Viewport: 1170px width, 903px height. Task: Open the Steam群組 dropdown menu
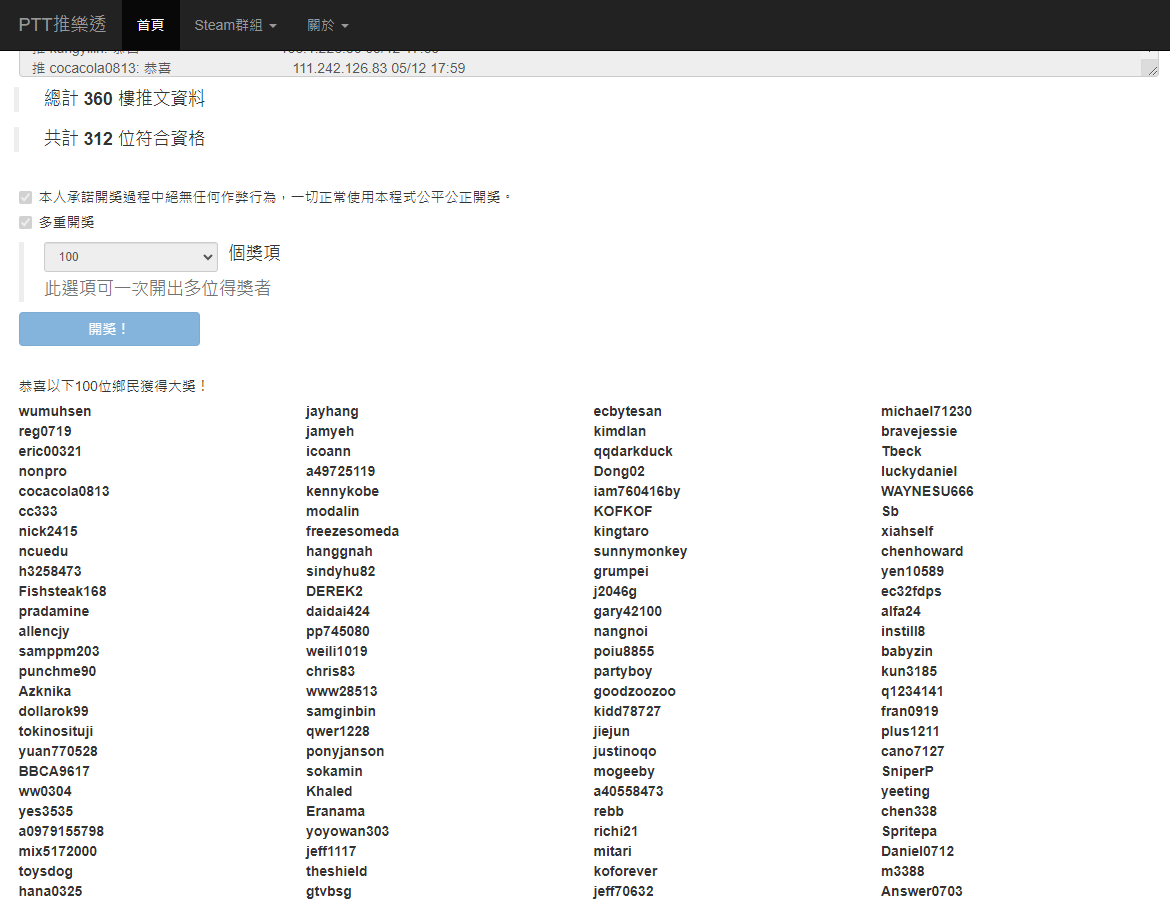click(x=235, y=25)
